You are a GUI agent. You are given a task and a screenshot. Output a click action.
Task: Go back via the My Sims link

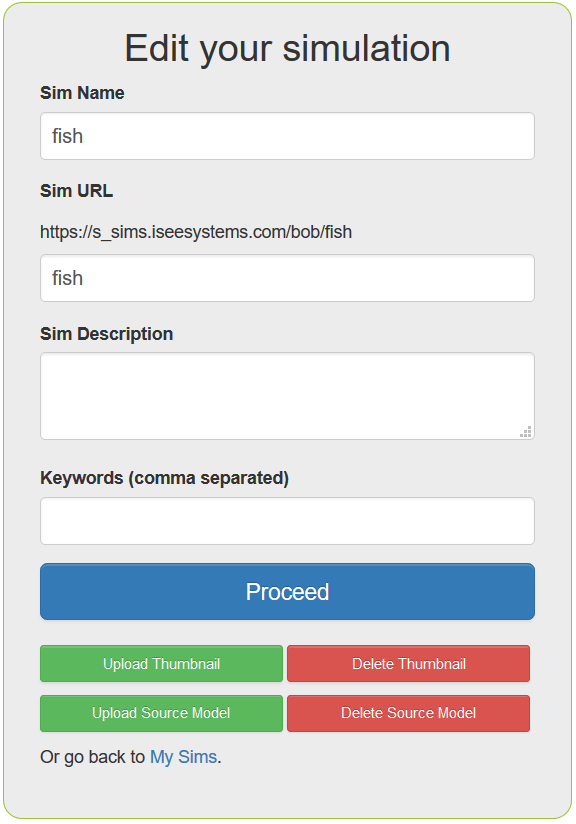click(183, 757)
